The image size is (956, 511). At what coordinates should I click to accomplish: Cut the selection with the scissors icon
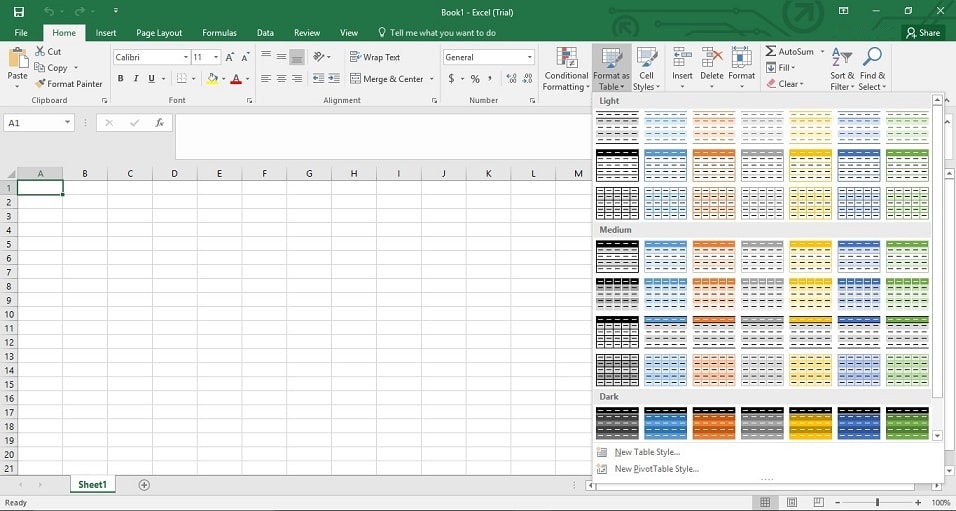click(40, 51)
